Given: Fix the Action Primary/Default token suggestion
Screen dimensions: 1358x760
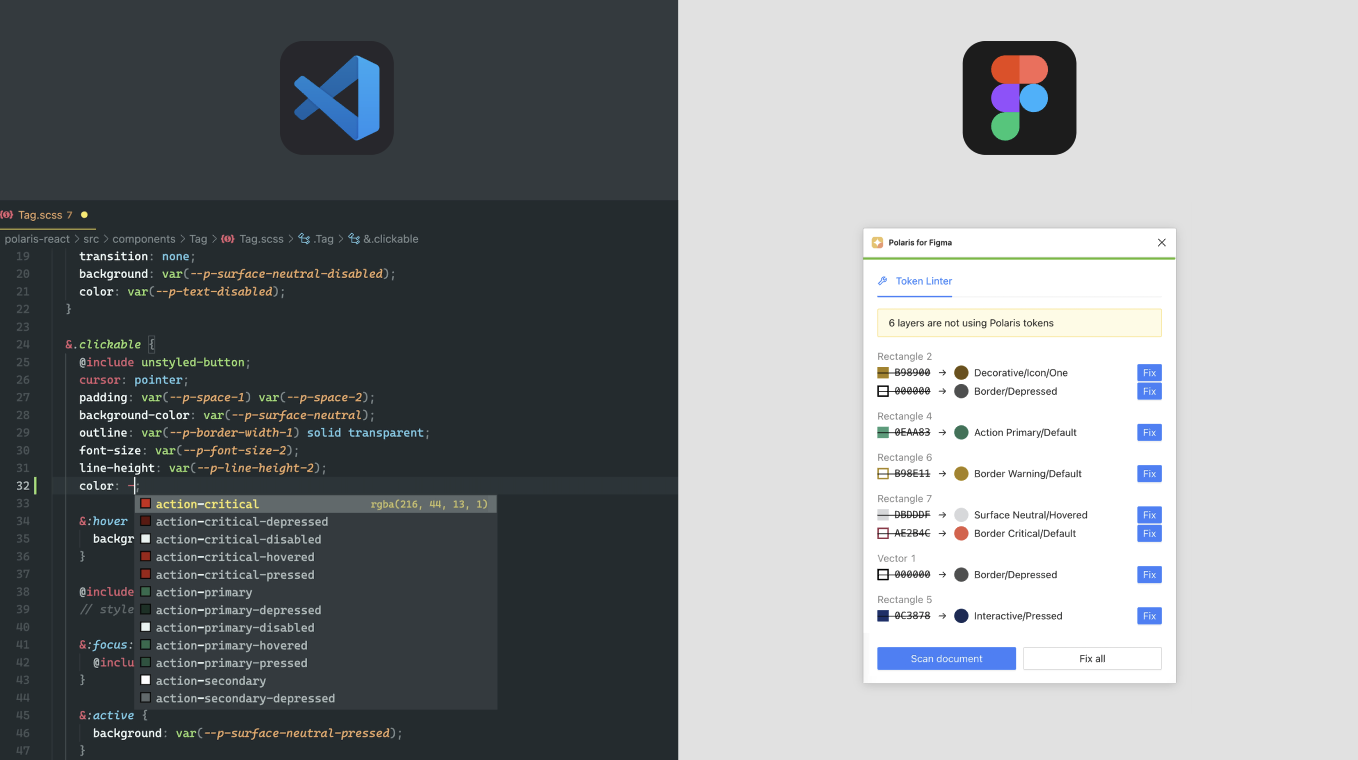Looking at the screenshot, I should click(1149, 433).
